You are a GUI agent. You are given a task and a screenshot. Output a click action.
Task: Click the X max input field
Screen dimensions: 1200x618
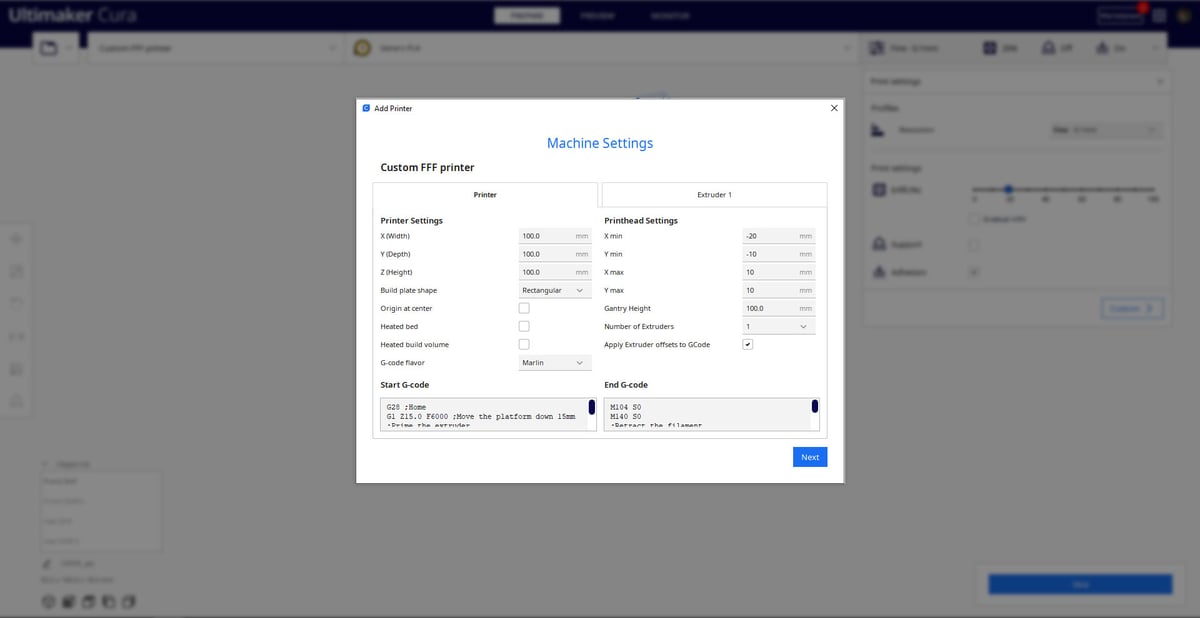click(x=779, y=272)
